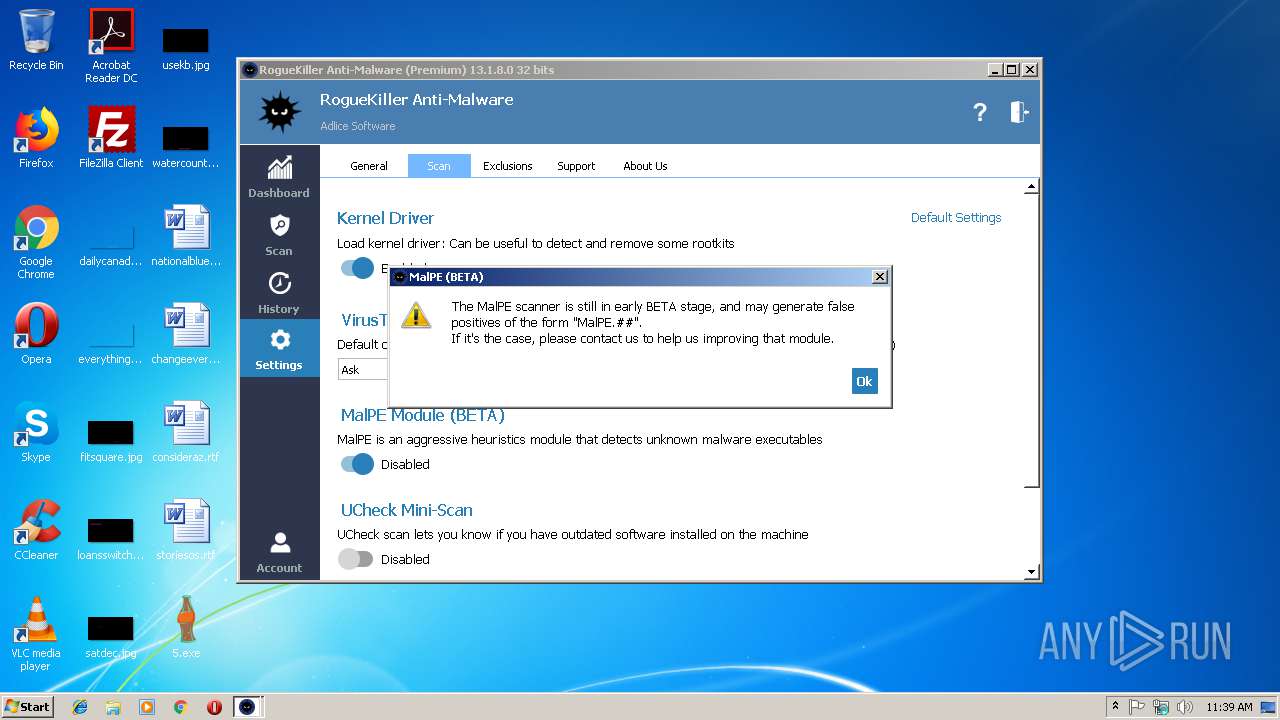Image resolution: width=1280 pixels, height=720 pixels.
Task: Toggle the Kernel Driver switch
Action: pos(357,268)
